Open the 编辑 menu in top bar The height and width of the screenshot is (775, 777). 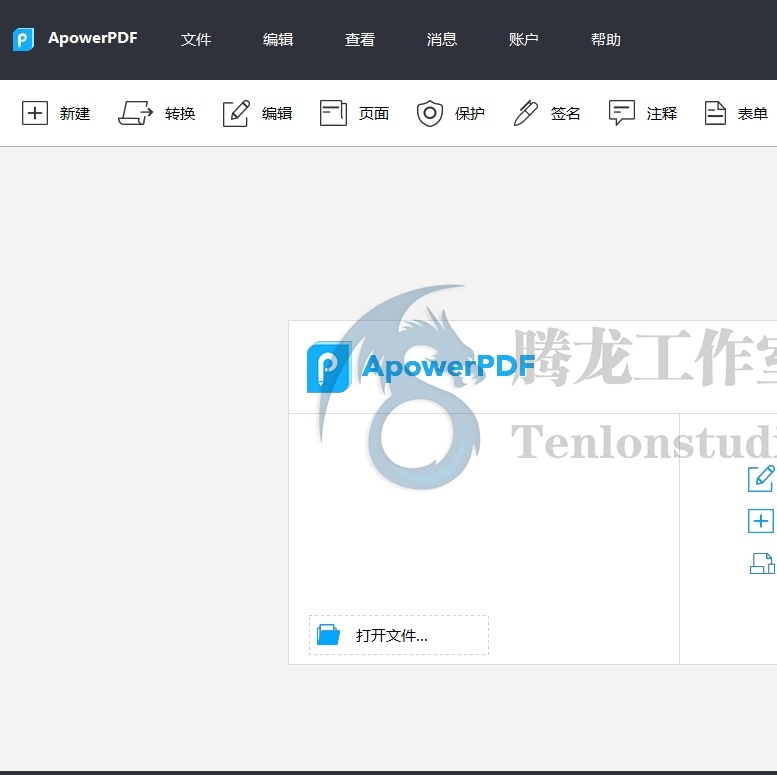[278, 39]
